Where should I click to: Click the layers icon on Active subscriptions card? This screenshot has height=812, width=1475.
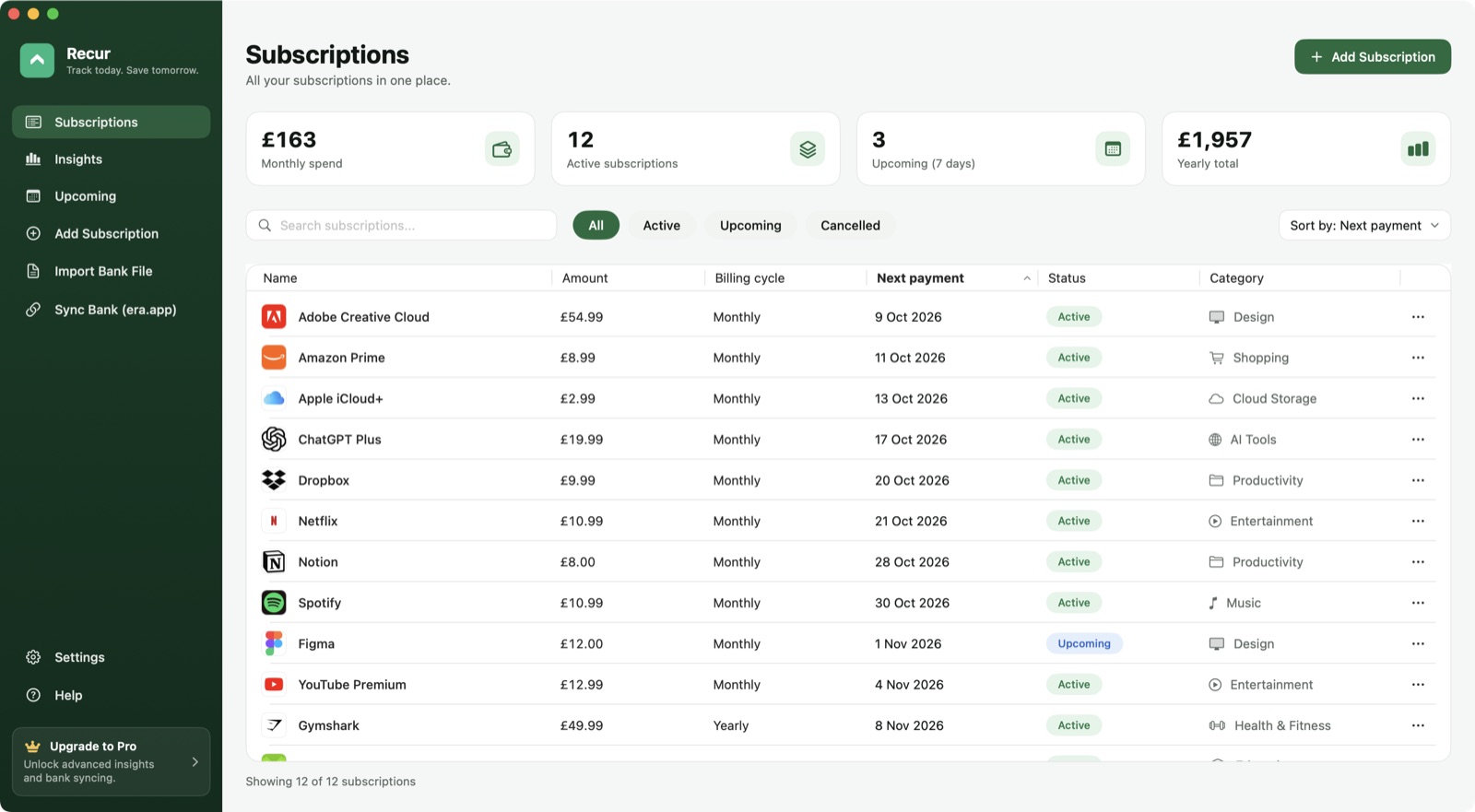point(808,149)
